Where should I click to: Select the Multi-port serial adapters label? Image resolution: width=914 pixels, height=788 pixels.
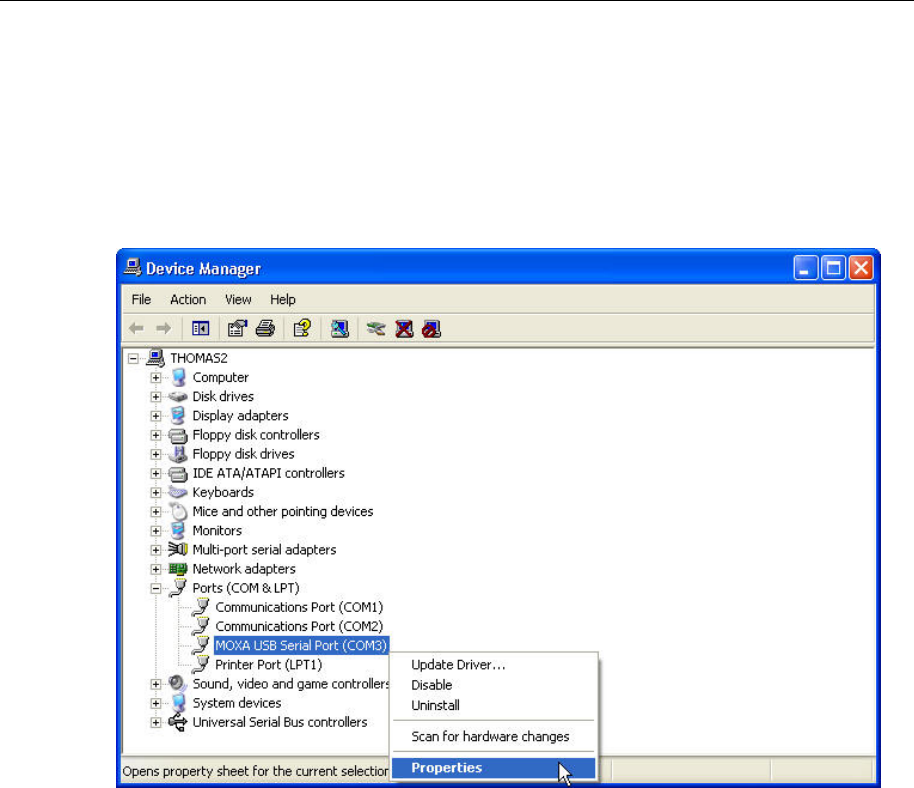[x=265, y=550]
